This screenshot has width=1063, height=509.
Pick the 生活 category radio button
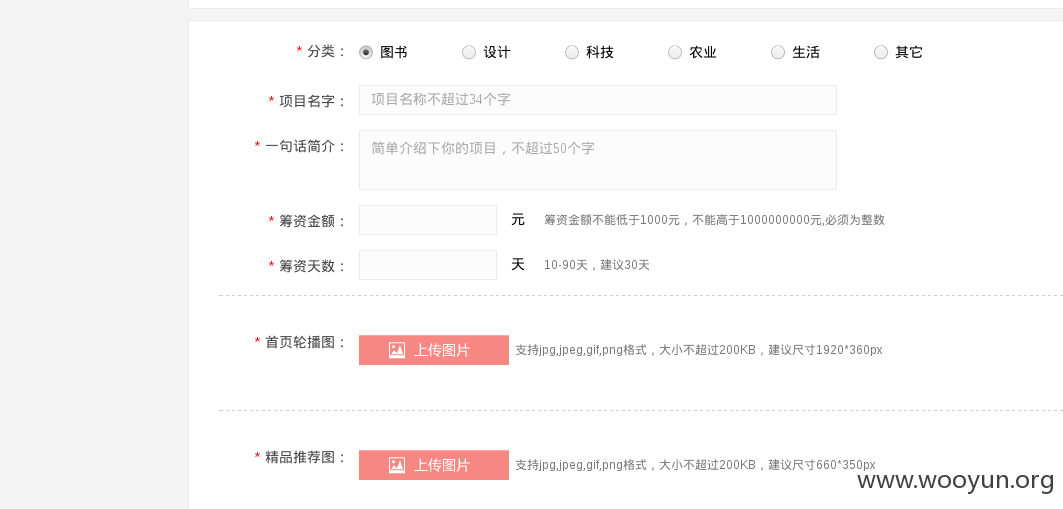point(778,52)
